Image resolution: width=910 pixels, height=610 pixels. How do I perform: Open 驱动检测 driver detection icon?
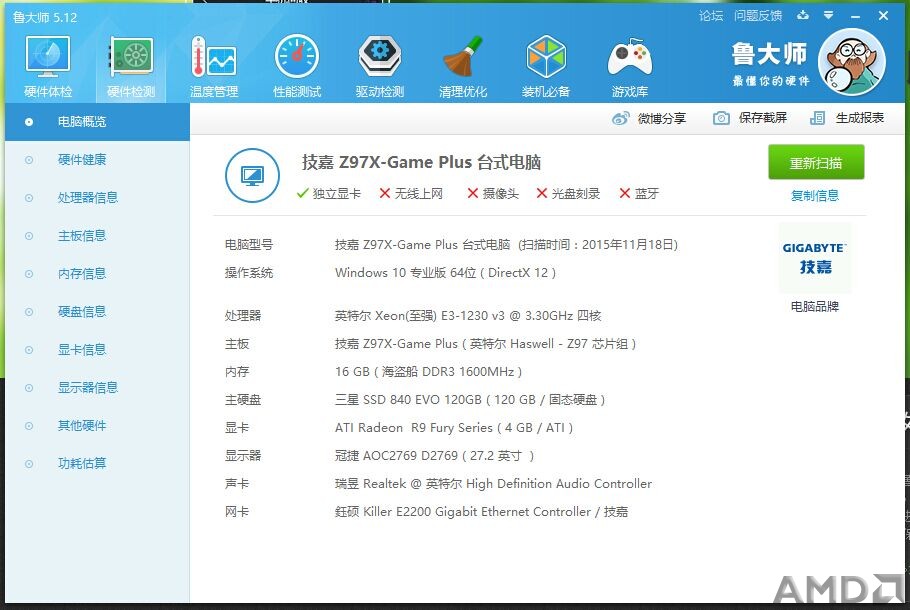click(380, 56)
